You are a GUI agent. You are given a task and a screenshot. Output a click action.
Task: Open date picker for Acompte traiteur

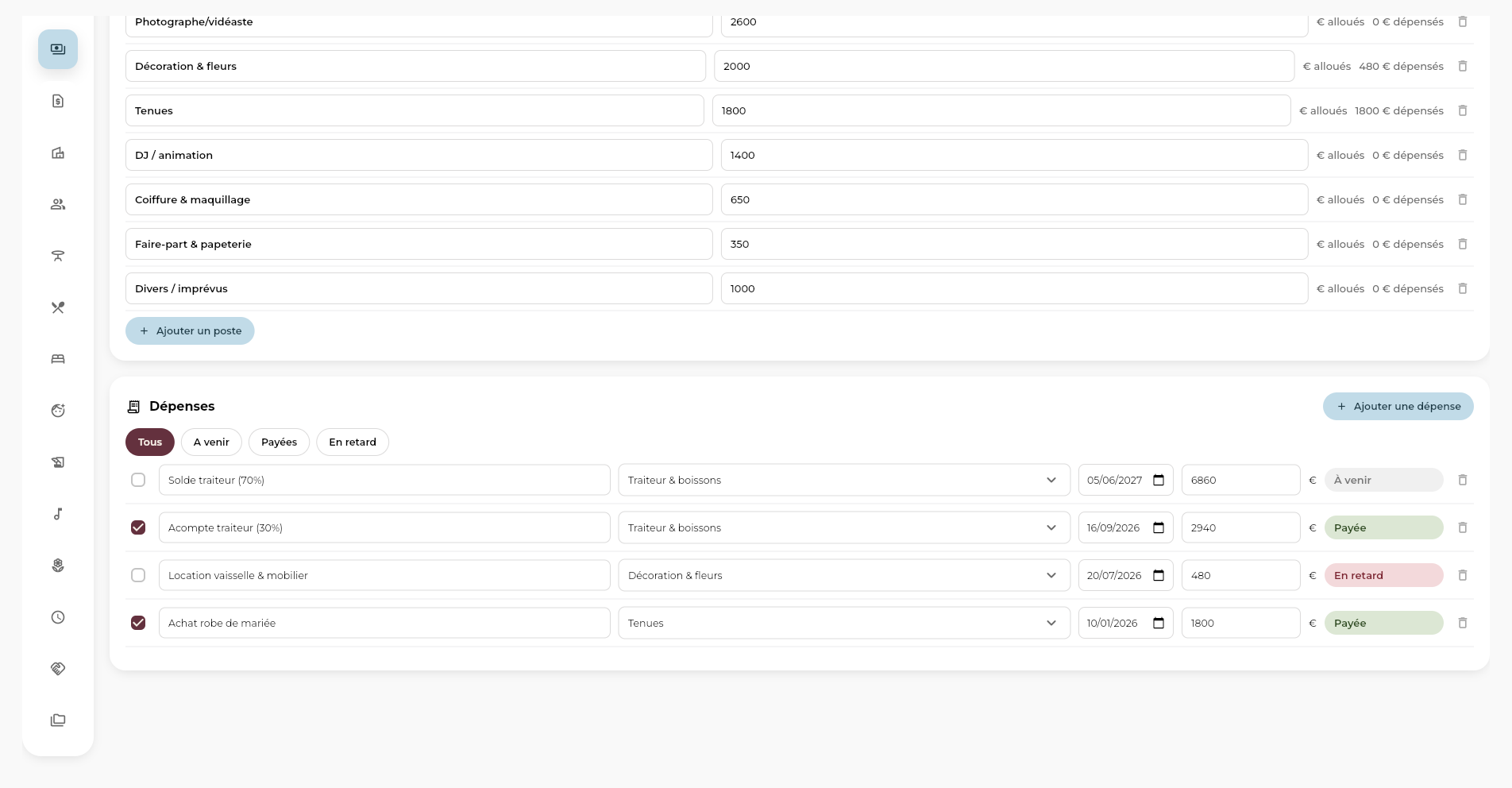pos(1159,527)
